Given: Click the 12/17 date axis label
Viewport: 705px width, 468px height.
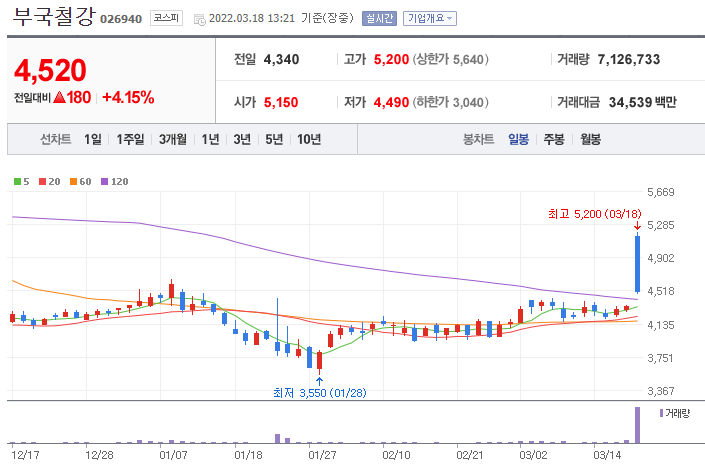Looking at the screenshot, I should coord(25,455).
